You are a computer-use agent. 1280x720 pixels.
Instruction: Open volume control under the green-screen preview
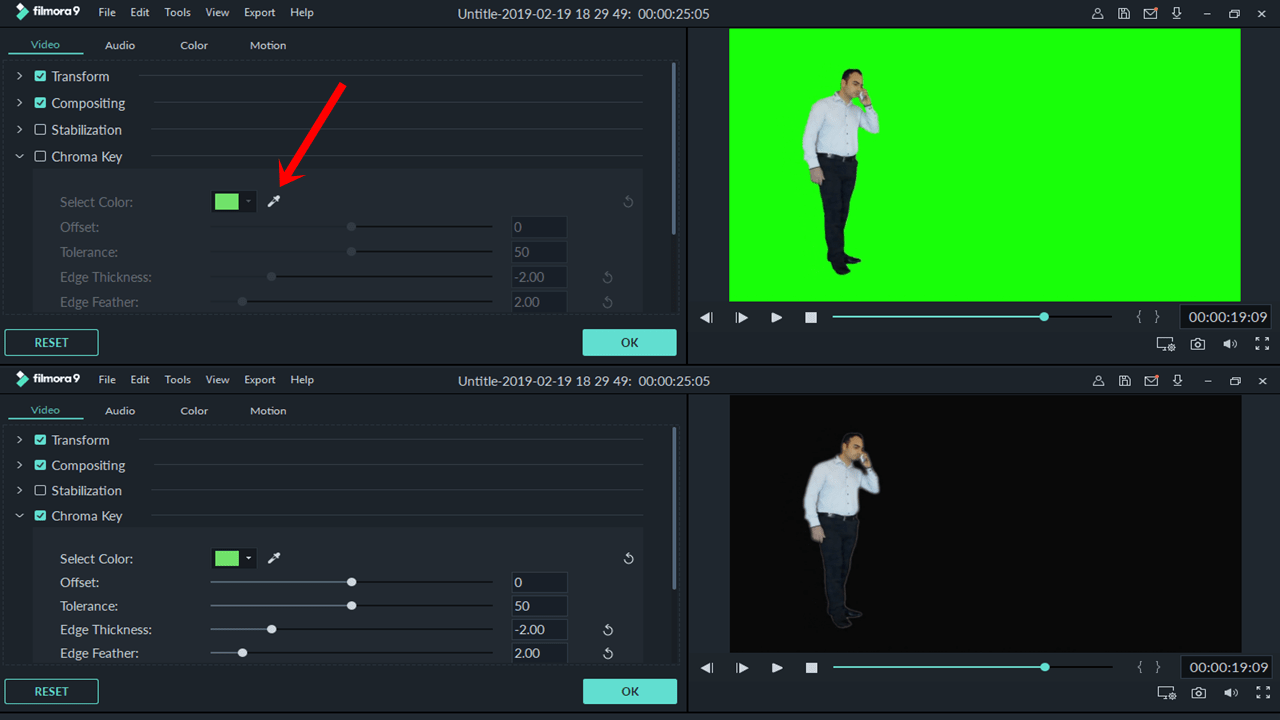click(x=1230, y=344)
